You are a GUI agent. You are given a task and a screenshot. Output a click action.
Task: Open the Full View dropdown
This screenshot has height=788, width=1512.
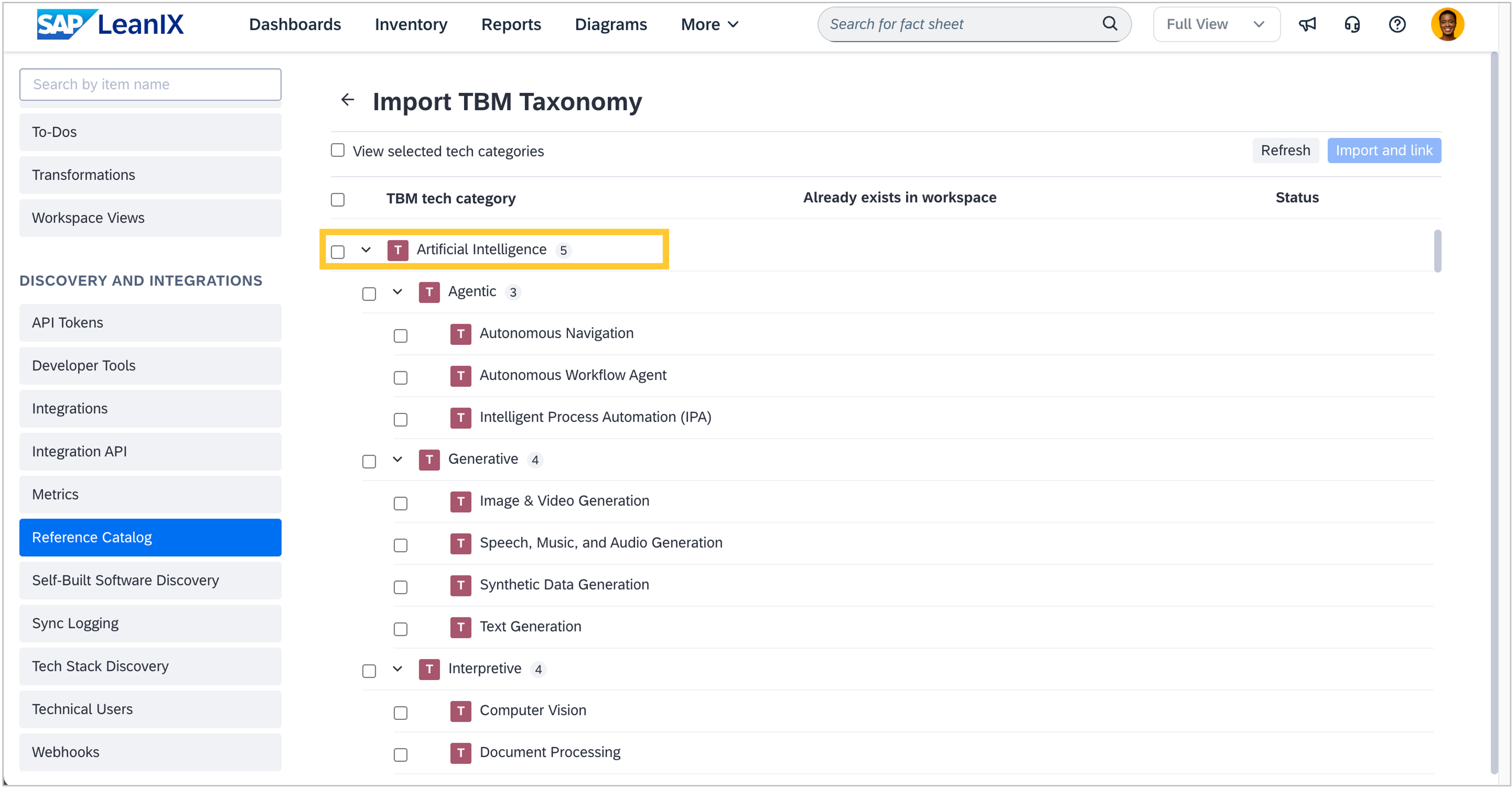click(x=1215, y=24)
